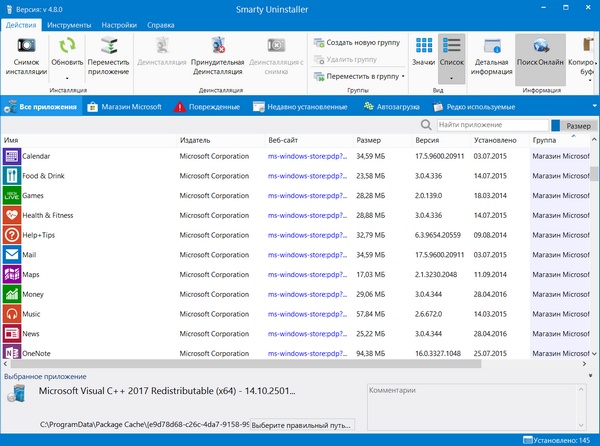Open the Инструменты ribbon tab
Image resolution: width=600 pixels, height=446 pixels.
(x=71, y=24)
